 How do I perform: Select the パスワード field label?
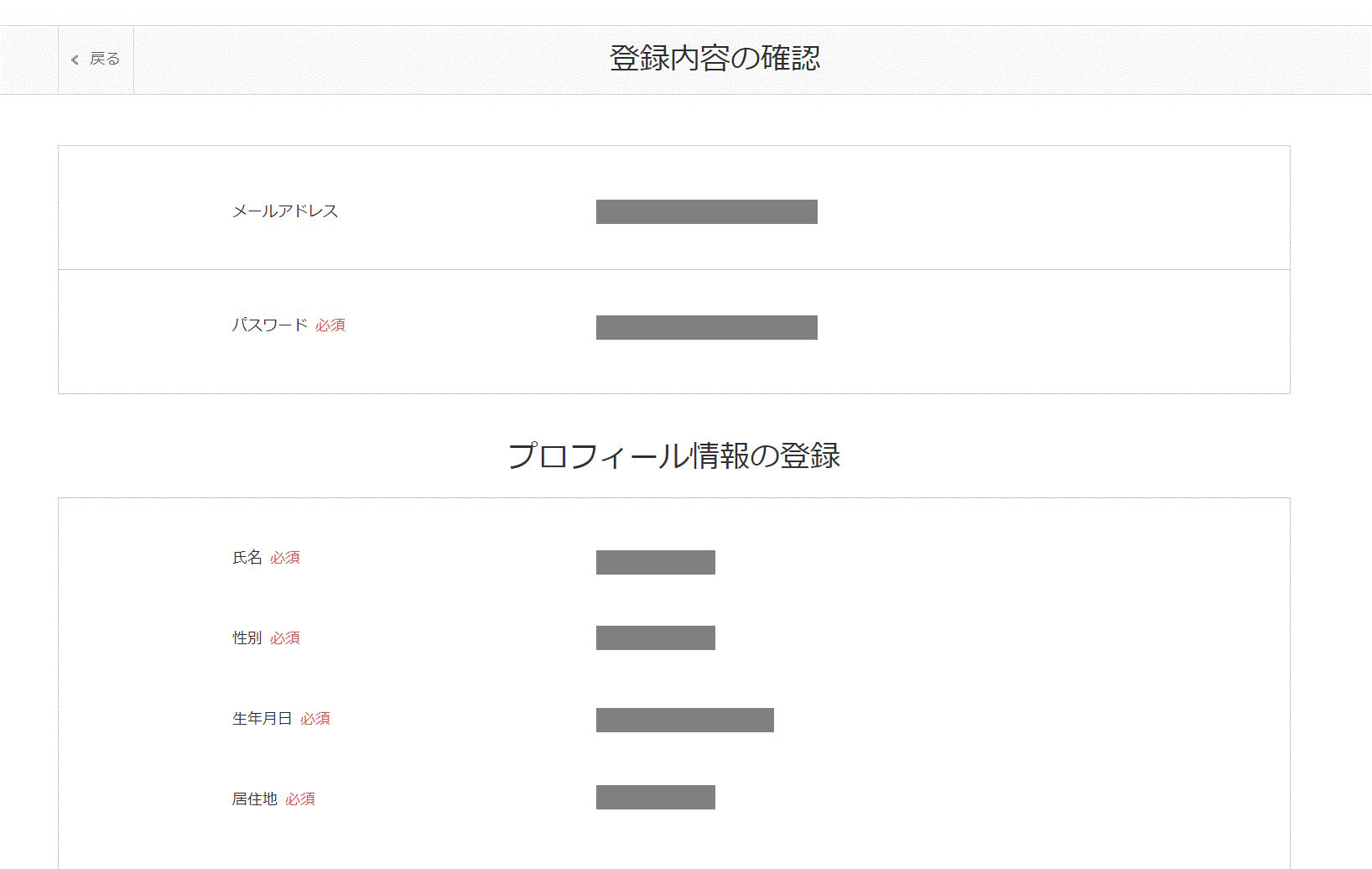tap(269, 325)
